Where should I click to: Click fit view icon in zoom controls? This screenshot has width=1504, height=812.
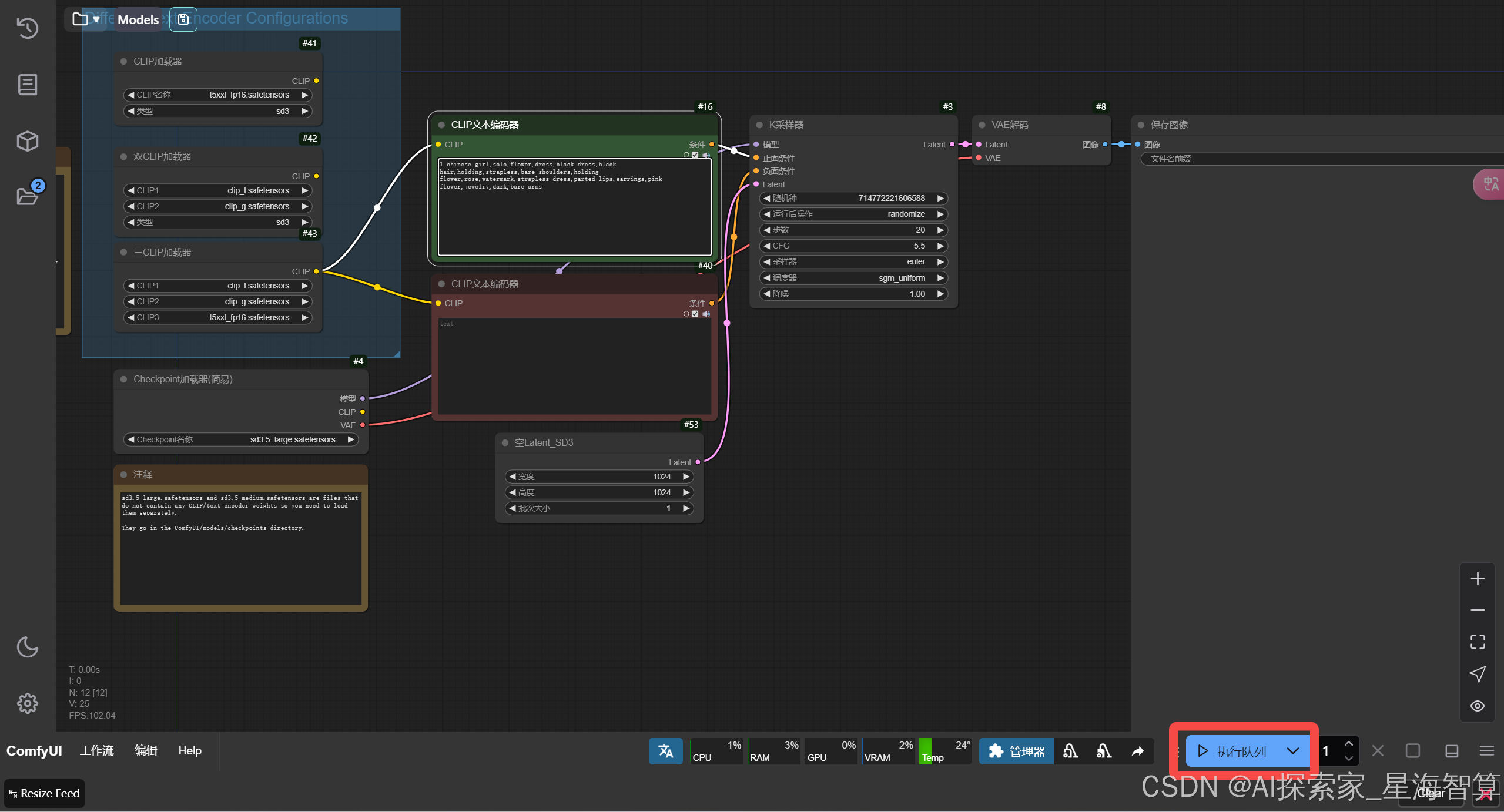pyautogui.click(x=1477, y=642)
